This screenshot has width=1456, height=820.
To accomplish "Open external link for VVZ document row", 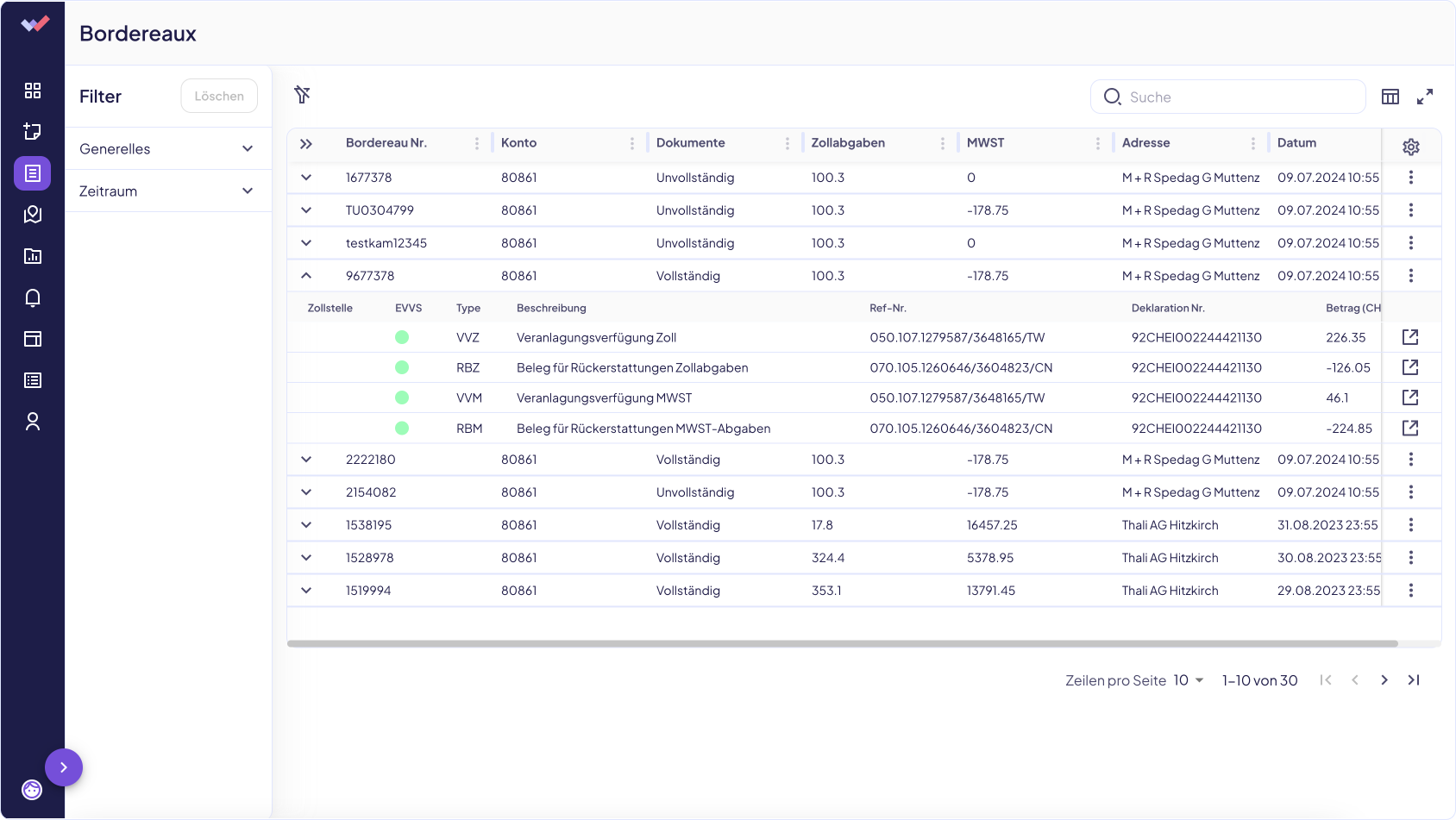I will (x=1410, y=337).
